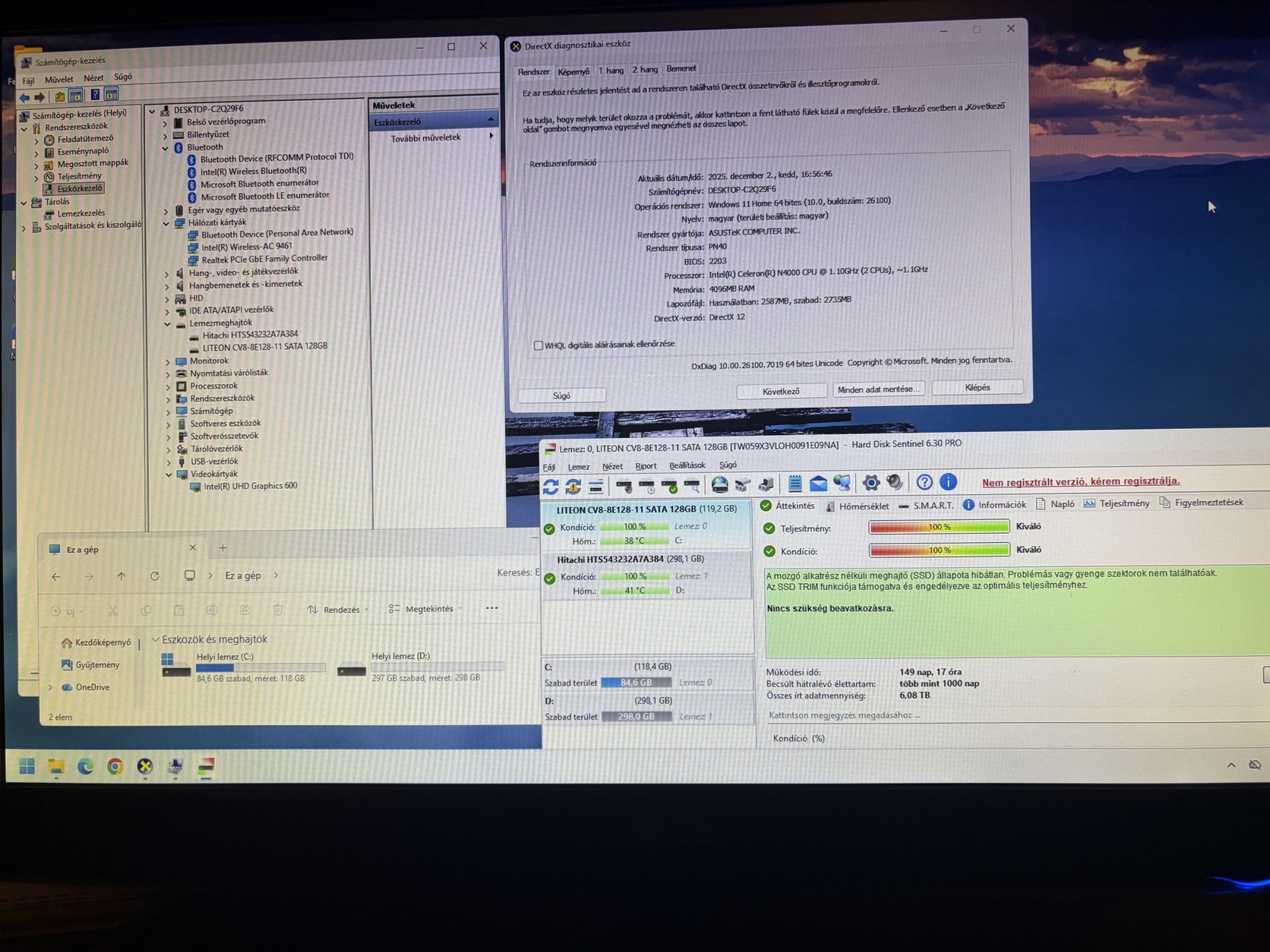Go back in File Explorer navigation
The height and width of the screenshot is (952, 1270).
pos(56,577)
